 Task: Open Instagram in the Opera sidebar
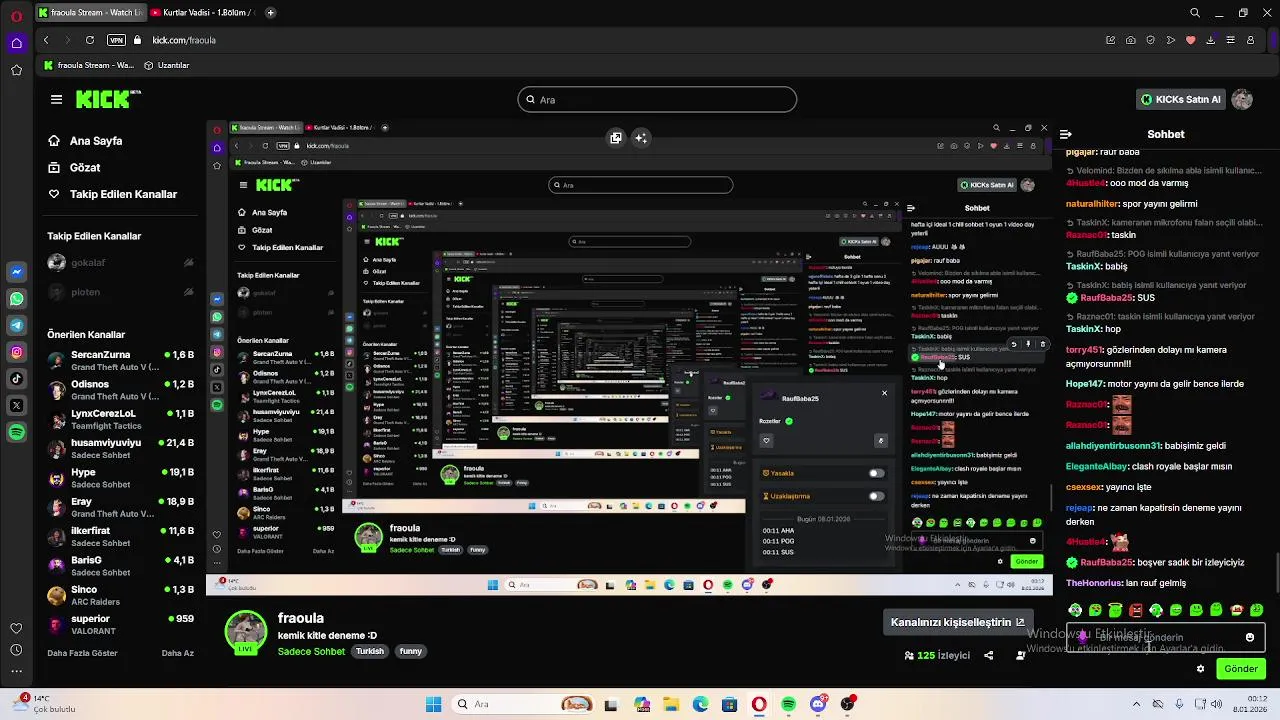[17, 352]
